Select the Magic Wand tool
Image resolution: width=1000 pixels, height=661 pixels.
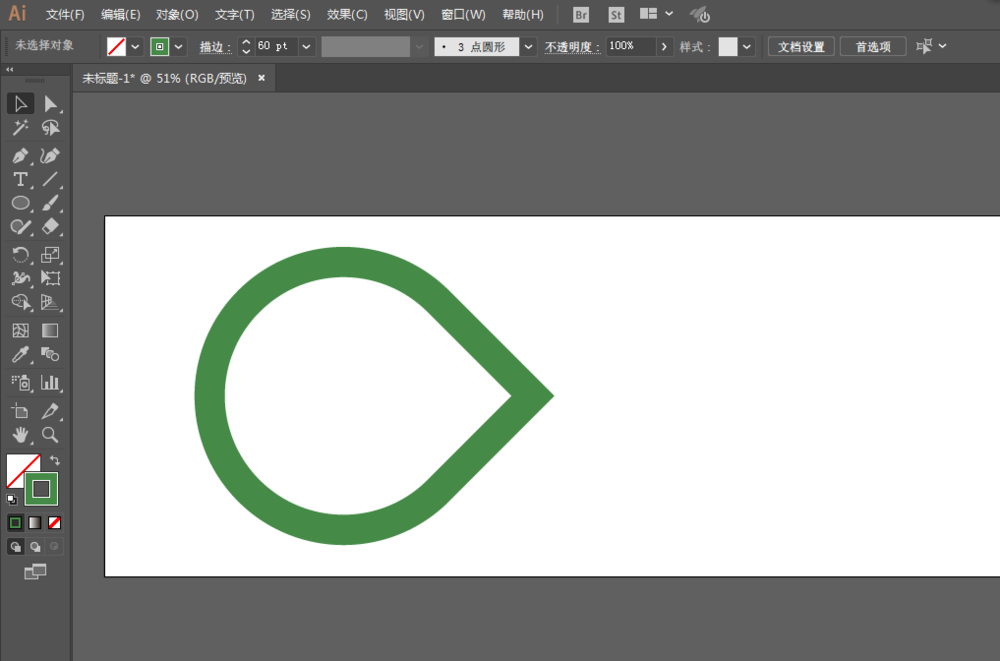point(20,128)
